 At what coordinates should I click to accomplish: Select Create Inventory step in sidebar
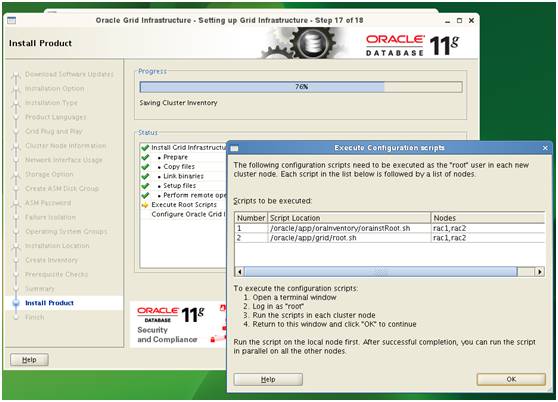51,260
